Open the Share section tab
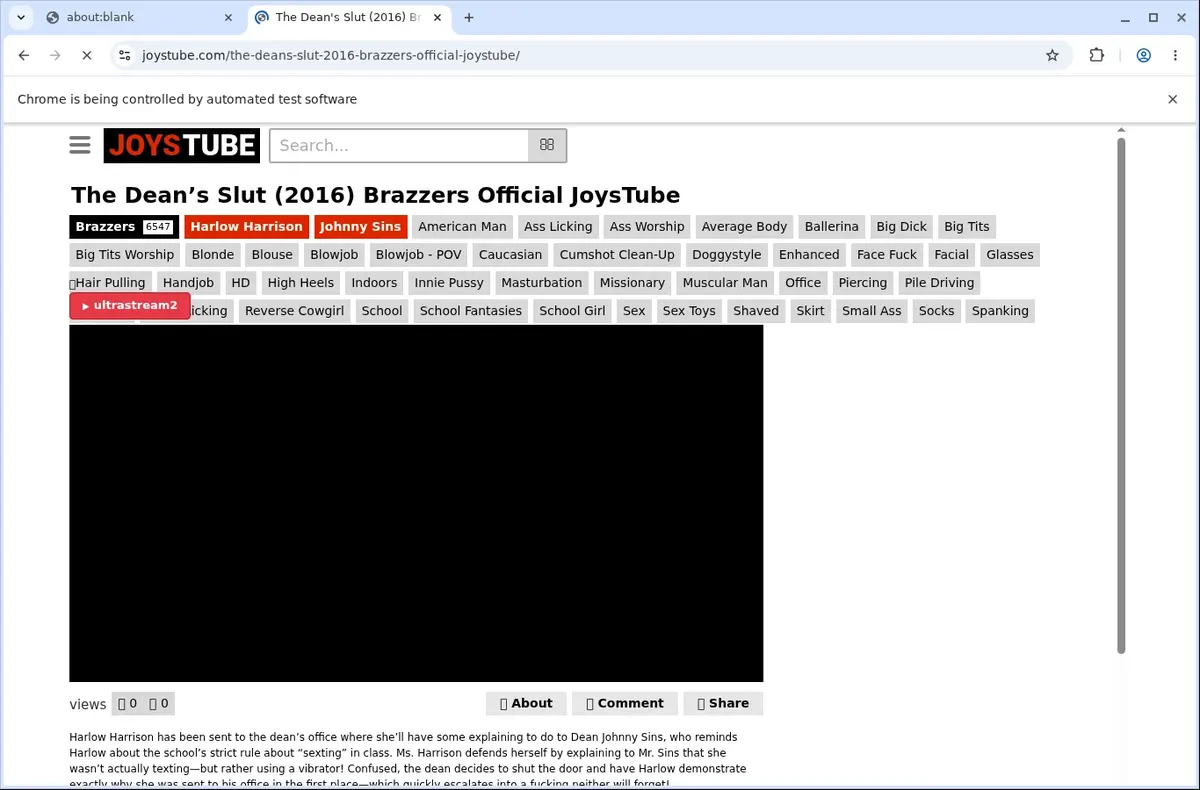The image size is (1200, 790). pos(723,703)
